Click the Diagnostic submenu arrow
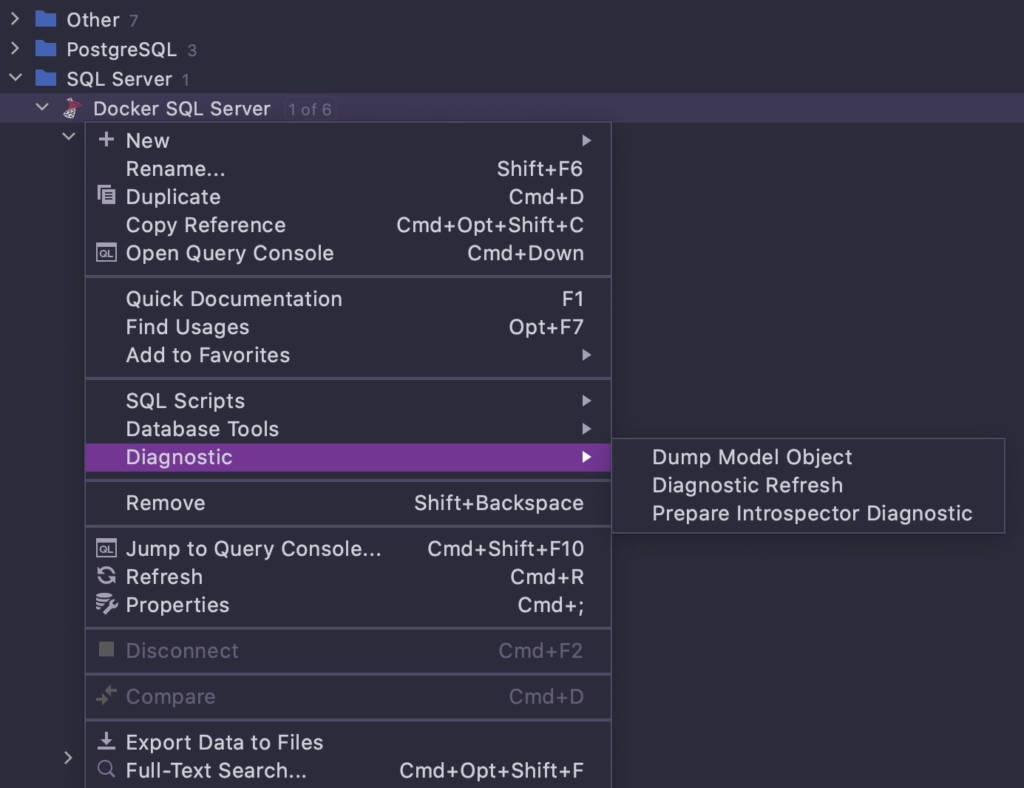The height and width of the screenshot is (788, 1024). (586, 457)
